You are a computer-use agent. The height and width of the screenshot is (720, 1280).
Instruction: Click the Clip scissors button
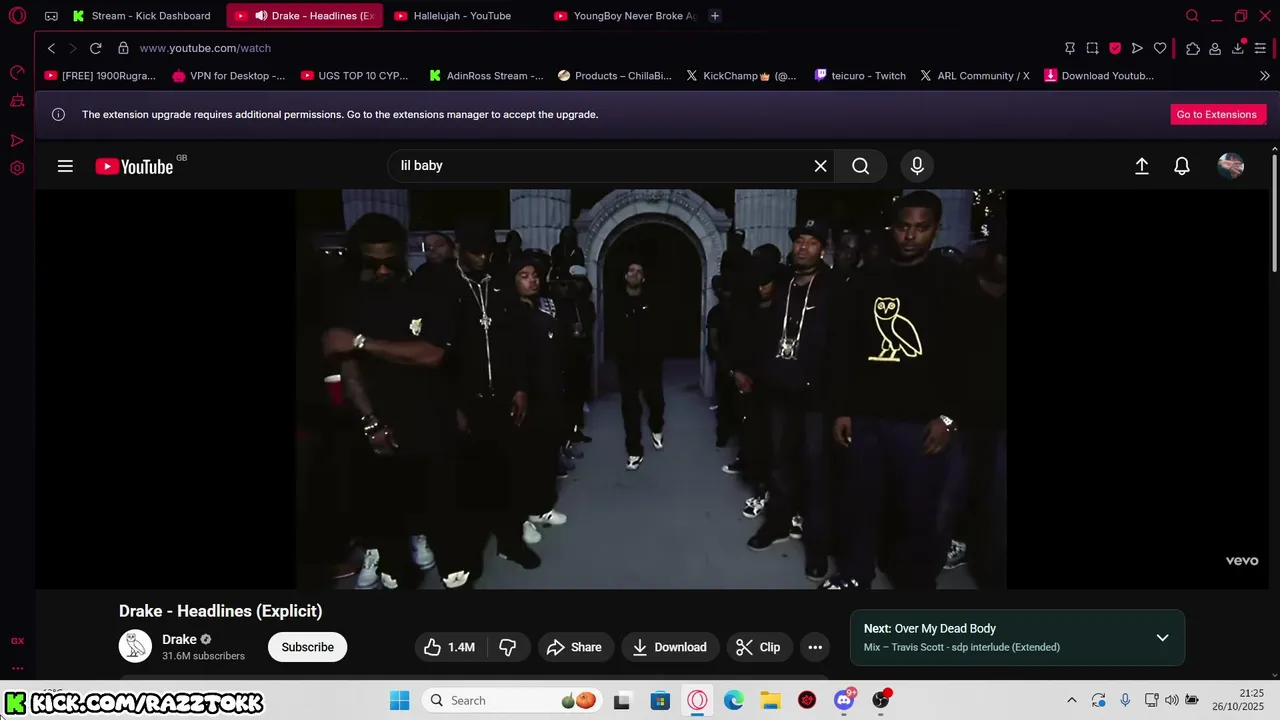coord(759,647)
